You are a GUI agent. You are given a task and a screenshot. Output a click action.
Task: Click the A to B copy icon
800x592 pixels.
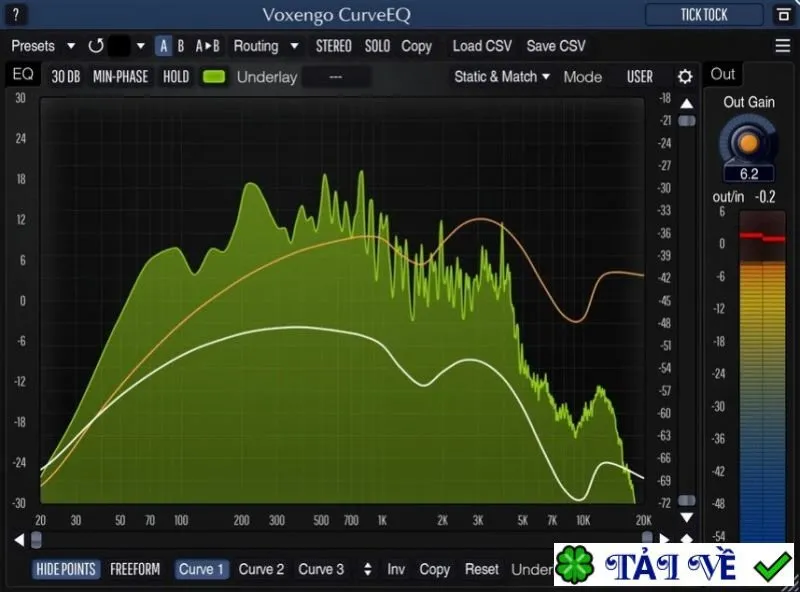coord(208,46)
